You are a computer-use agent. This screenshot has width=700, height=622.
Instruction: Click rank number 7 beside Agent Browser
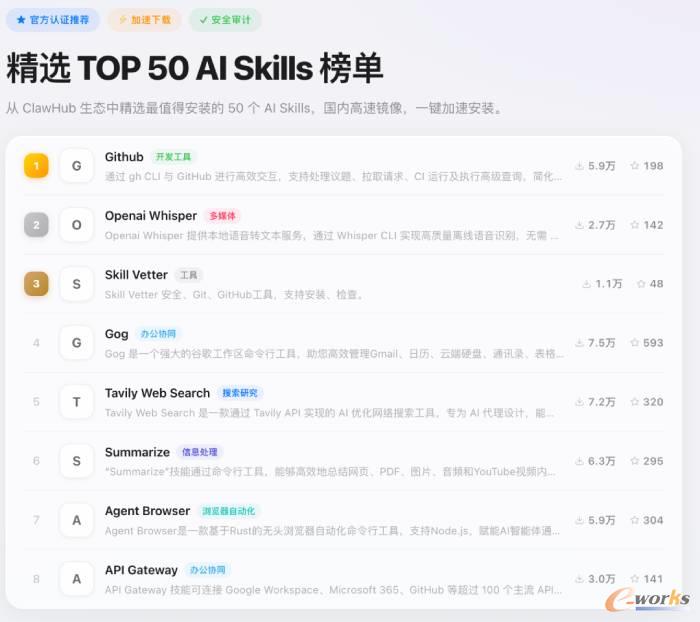36,520
